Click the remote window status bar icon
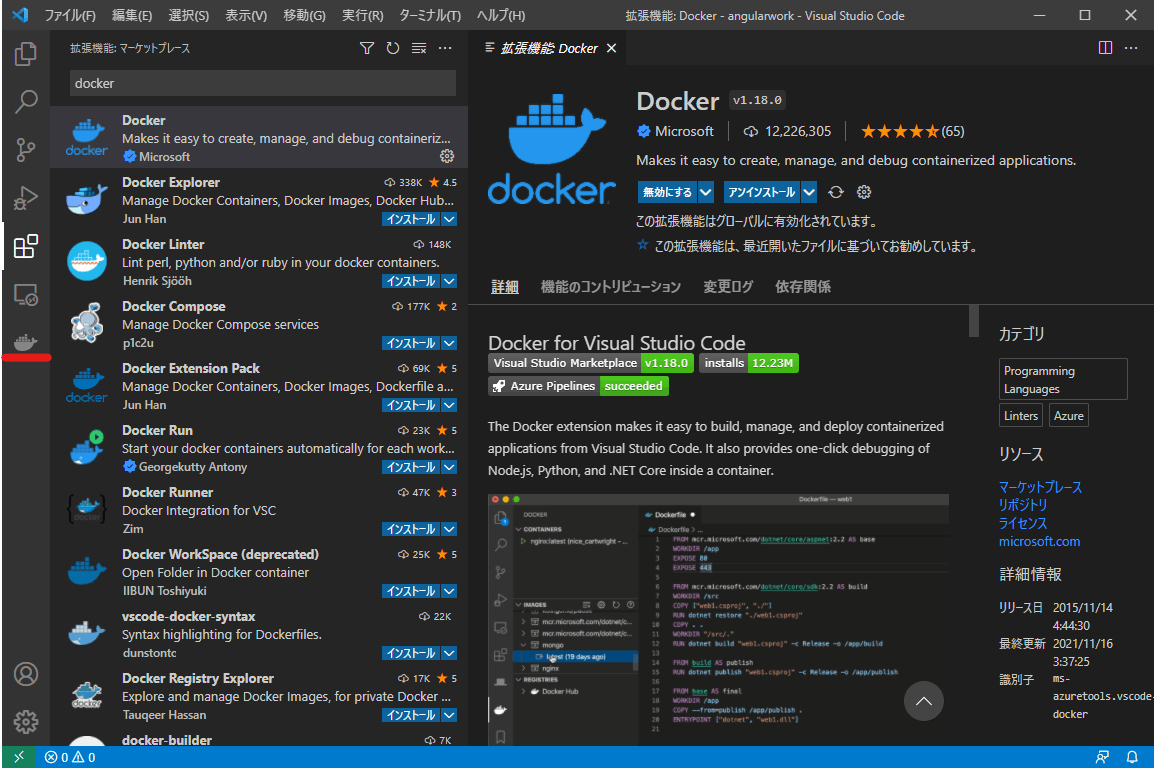The height and width of the screenshot is (768, 1154). [18, 757]
